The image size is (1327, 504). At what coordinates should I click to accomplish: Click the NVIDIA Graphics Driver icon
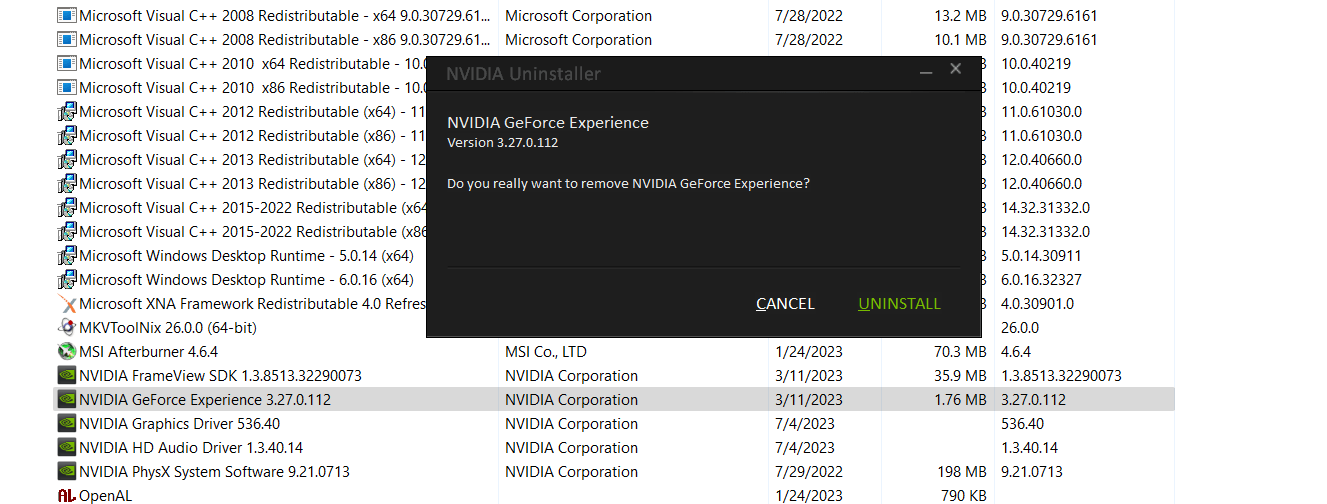tap(67, 424)
